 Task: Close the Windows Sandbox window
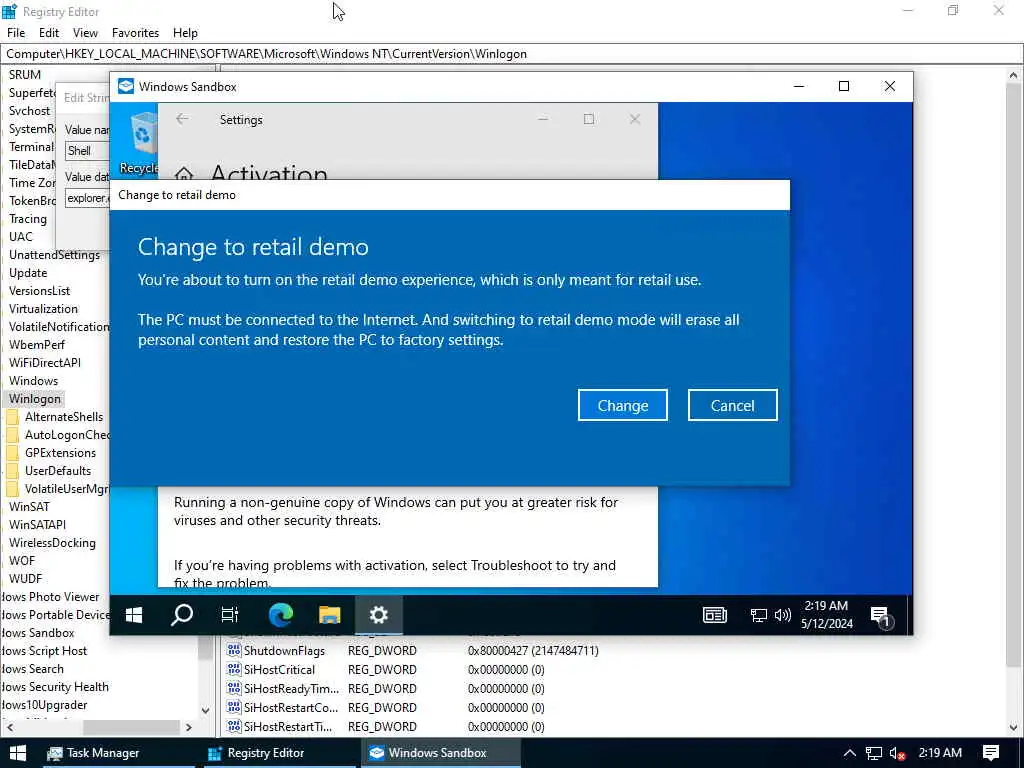click(889, 86)
